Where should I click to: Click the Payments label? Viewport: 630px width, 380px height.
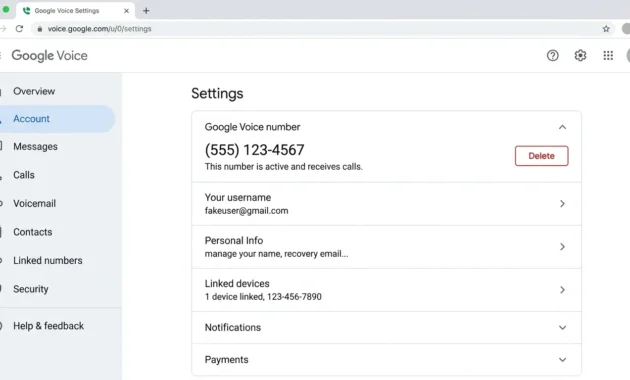[x=227, y=360]
